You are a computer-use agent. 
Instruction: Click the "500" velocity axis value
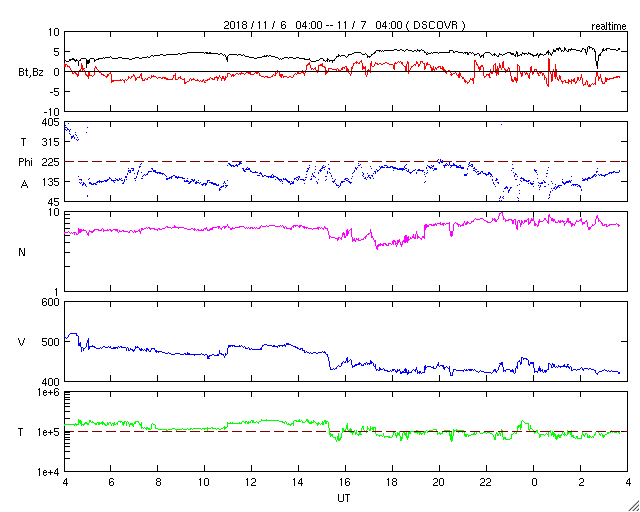point(52,342)
